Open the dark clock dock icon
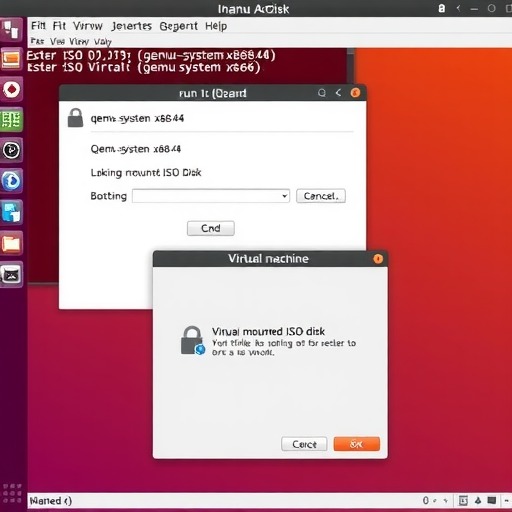This screenshot has width=512, height=512. 11,150
